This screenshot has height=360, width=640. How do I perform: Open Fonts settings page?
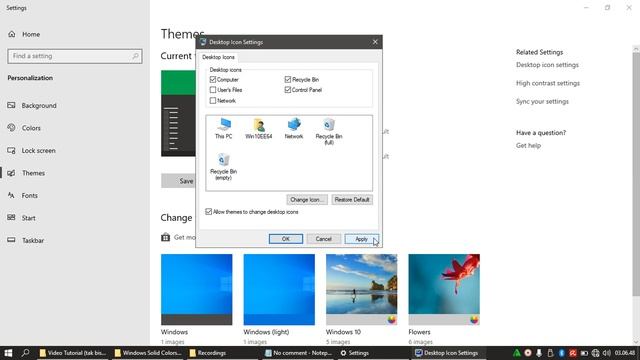coord(29,196)
